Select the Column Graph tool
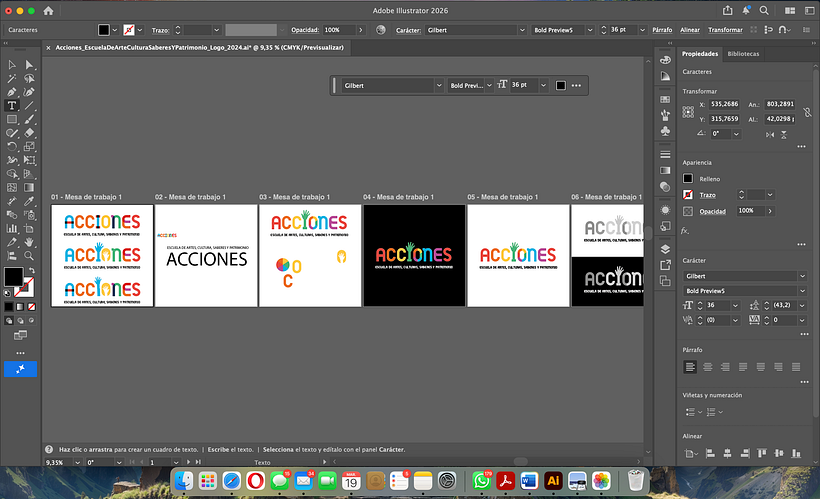The height and width of the screenshot is (499, 820). tap(12, 229)
